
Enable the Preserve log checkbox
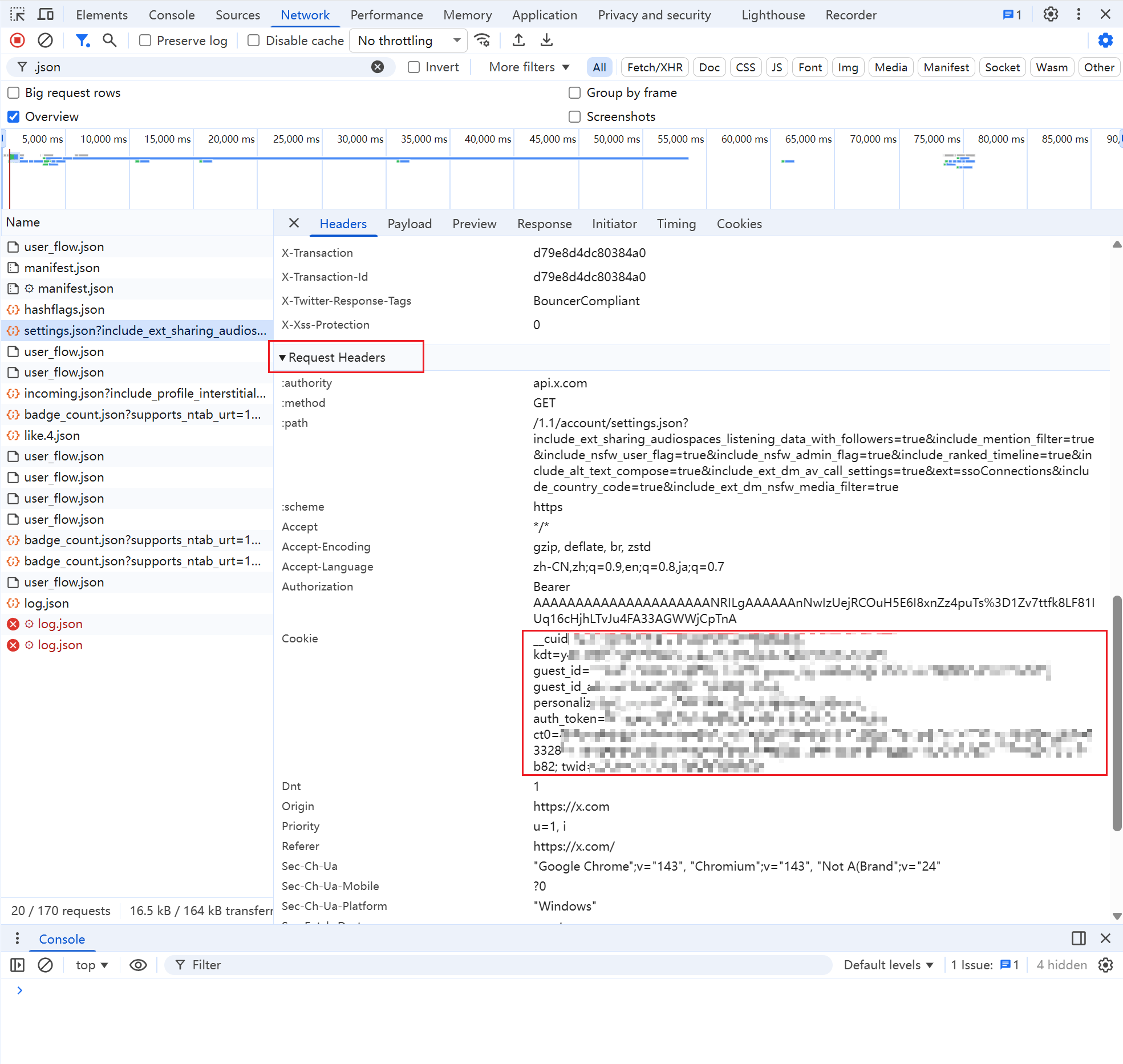pos(145,41)
